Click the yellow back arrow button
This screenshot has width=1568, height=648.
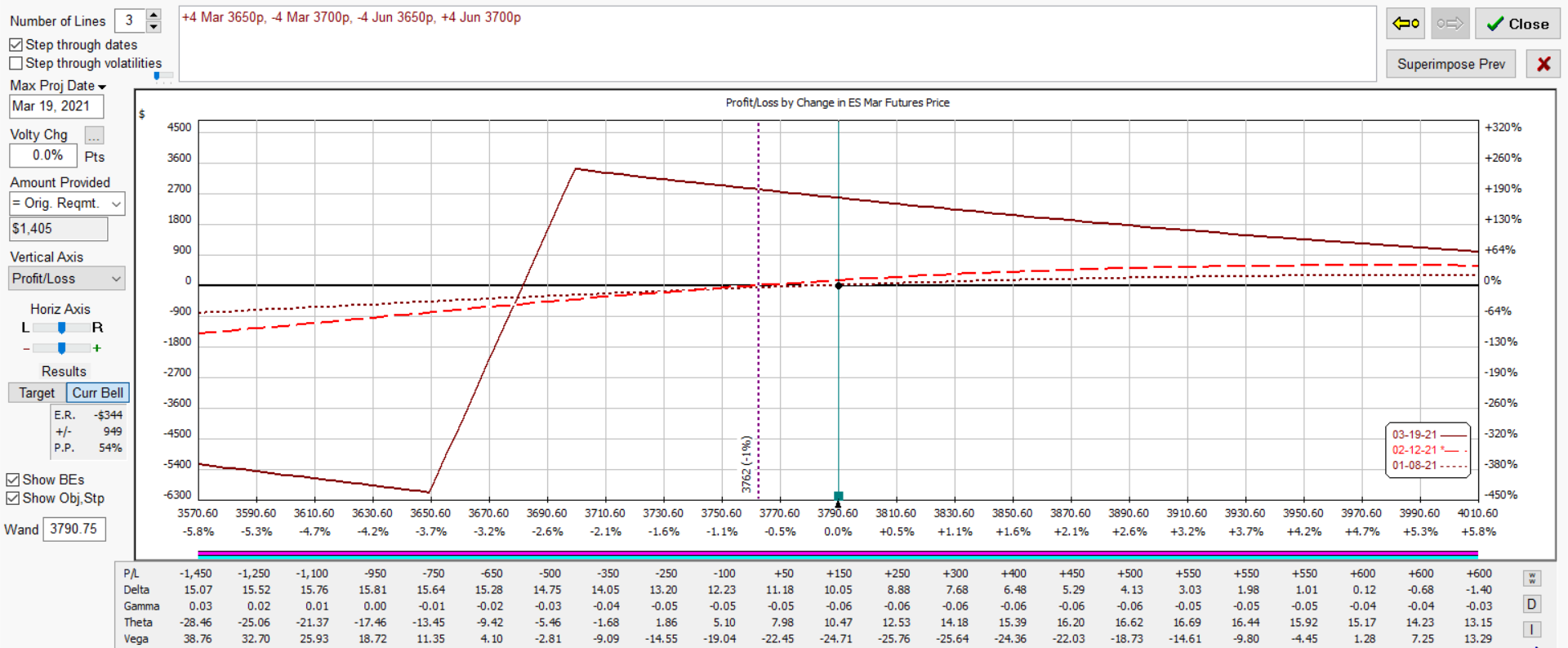tap(1405, 24)
